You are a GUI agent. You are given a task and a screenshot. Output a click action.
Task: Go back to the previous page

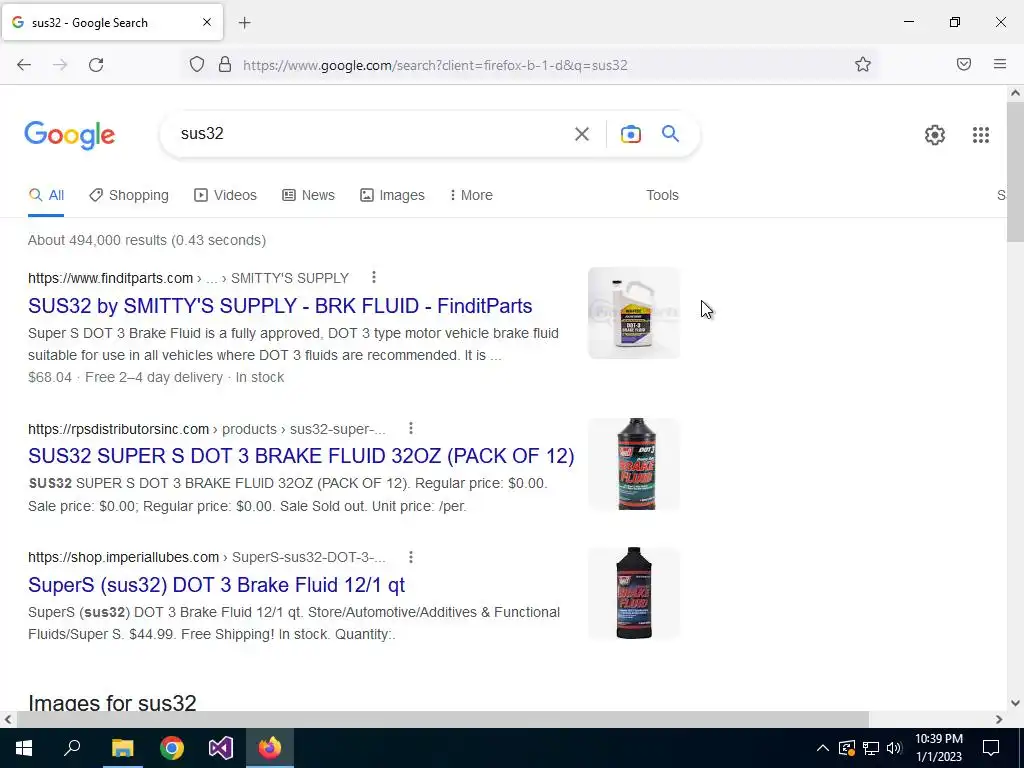point(24,65)
